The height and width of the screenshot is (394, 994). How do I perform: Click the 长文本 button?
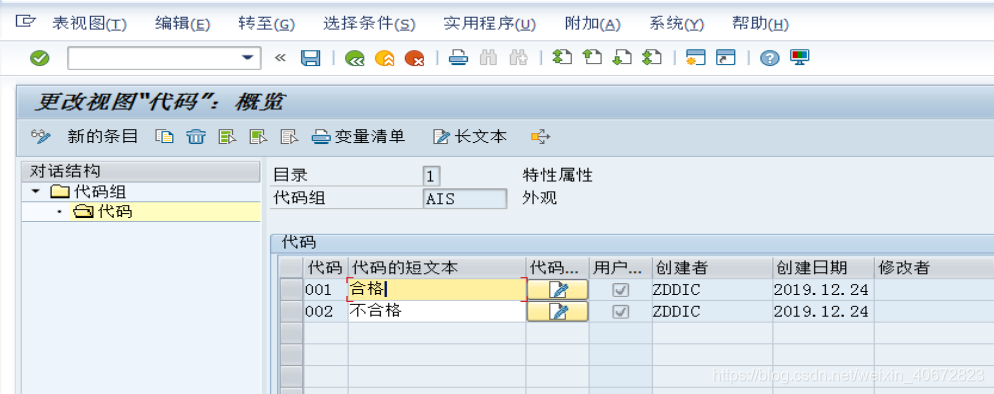[470, 136]
